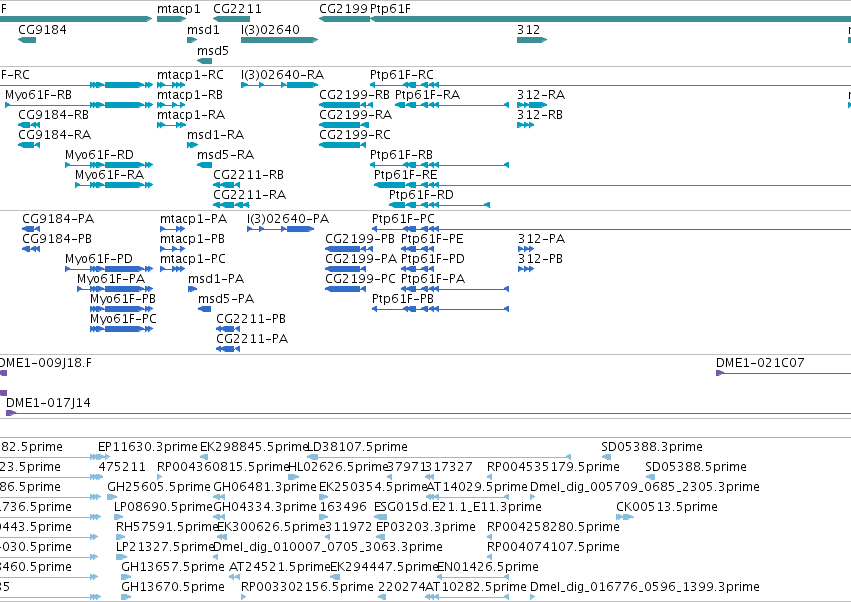Screen dimensions: 851x602
Task: Select the 312 gene label
Action: (529, 30)
